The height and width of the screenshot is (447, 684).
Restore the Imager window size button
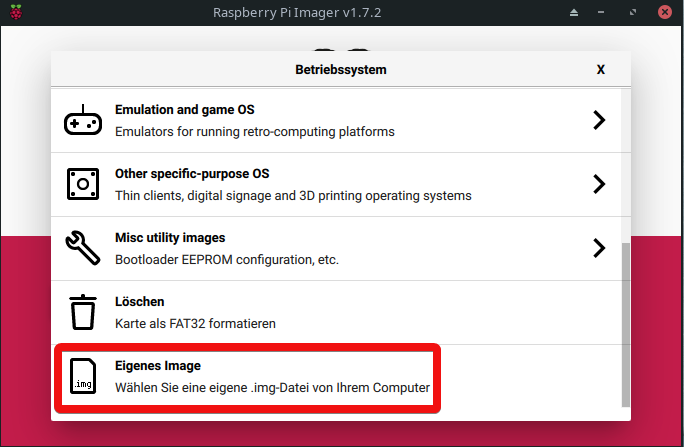pyautogui.click(x=633, y=13)
